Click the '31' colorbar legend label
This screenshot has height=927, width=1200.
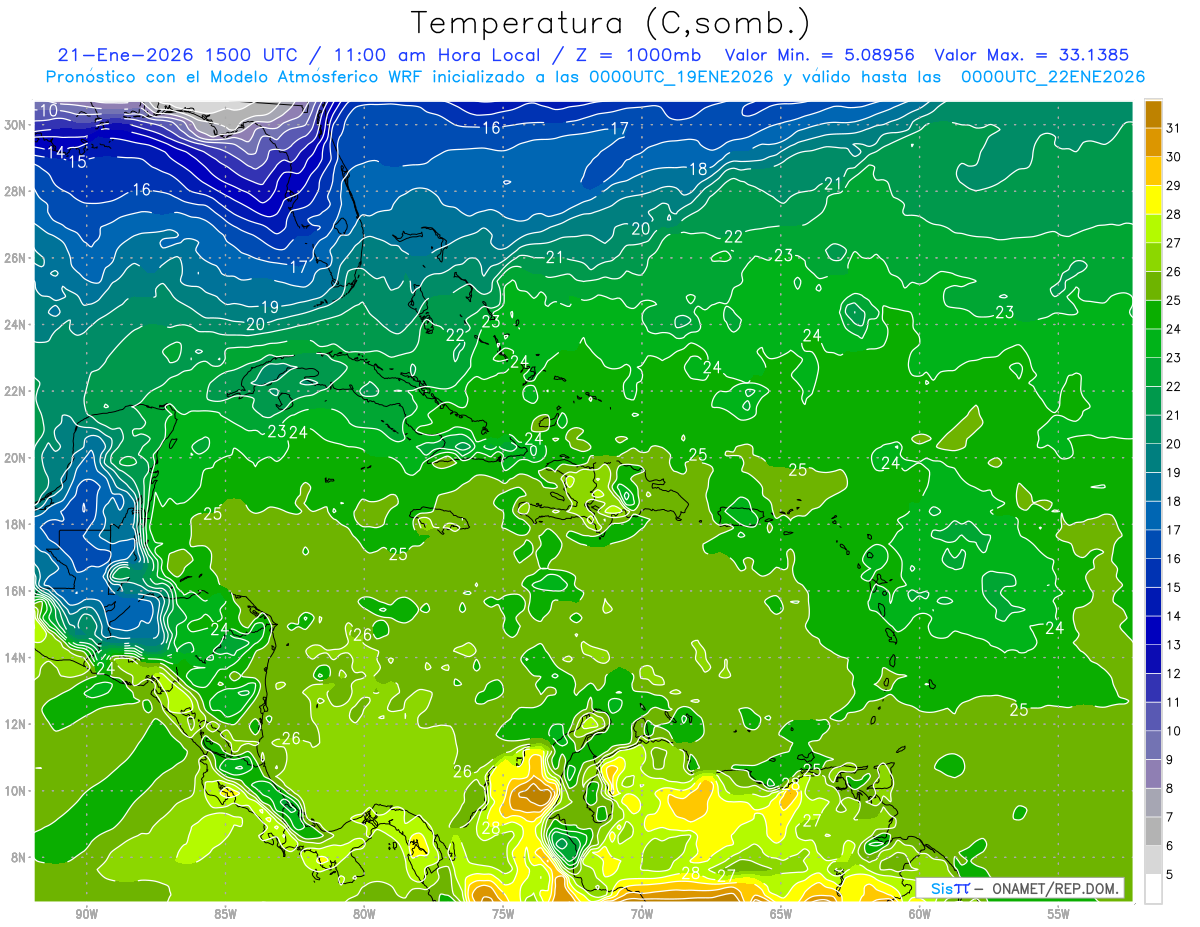(1174, 128)
